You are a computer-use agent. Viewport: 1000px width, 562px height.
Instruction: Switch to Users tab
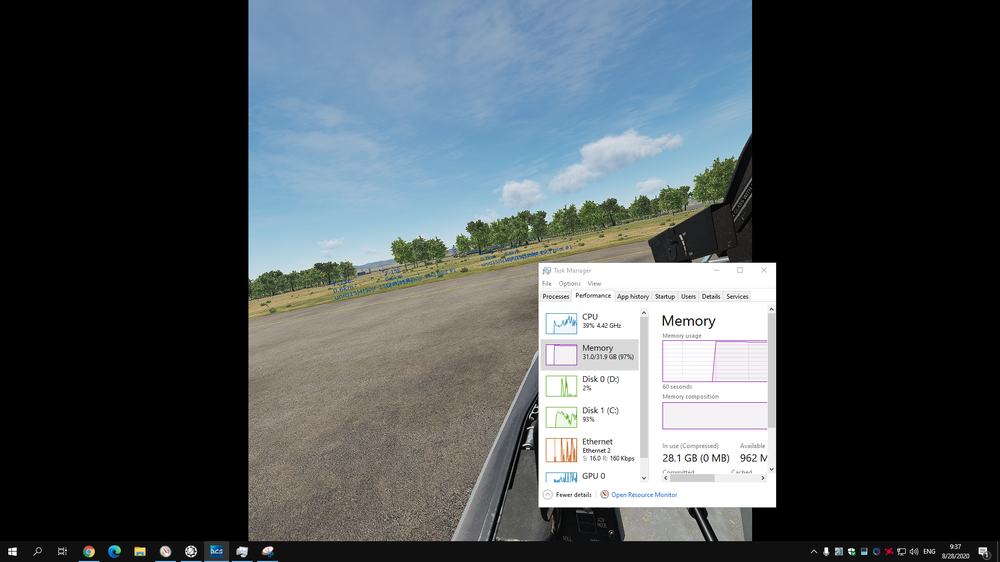688,297
